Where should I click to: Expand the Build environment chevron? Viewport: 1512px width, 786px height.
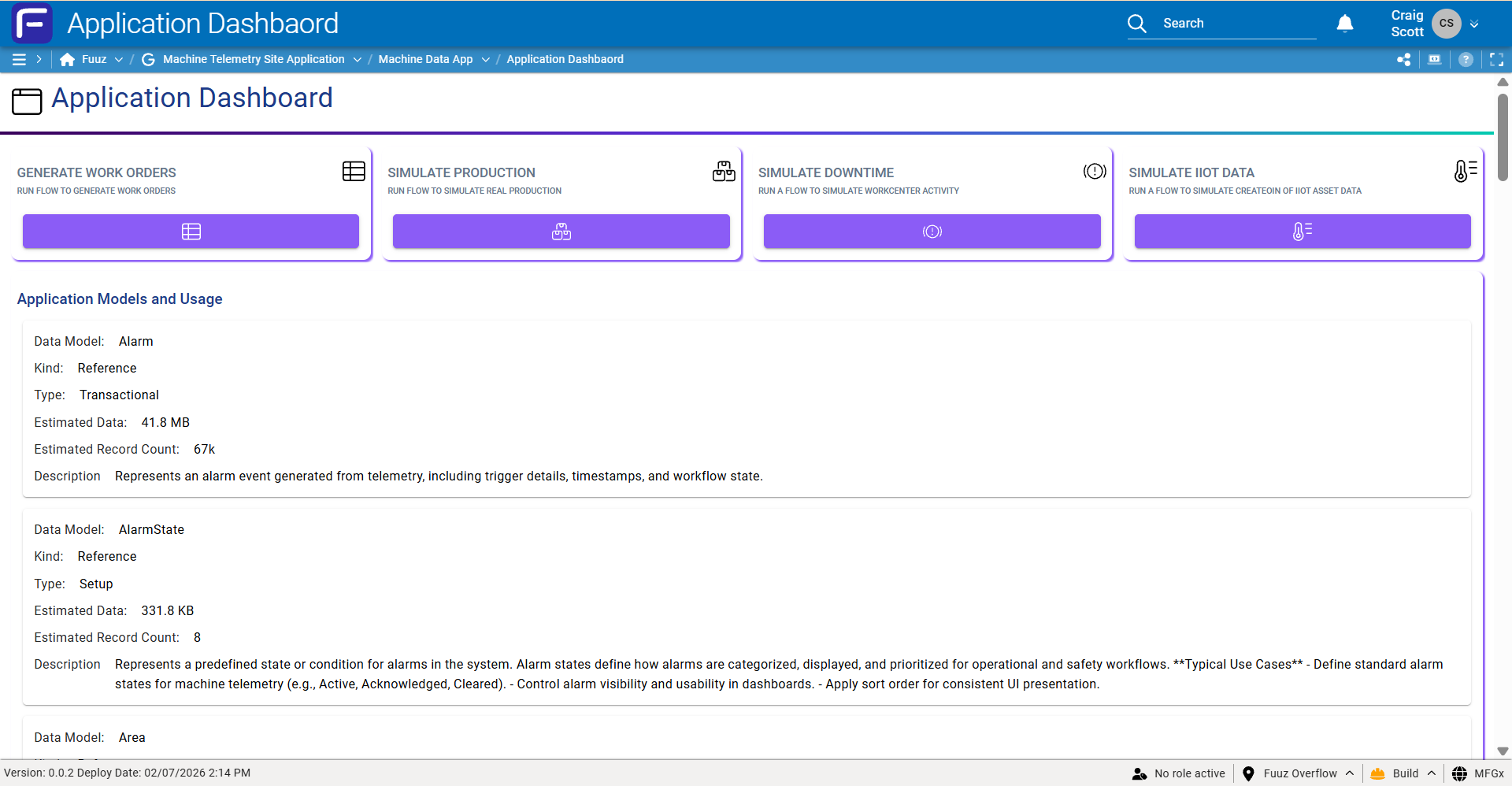[1431, 773]
